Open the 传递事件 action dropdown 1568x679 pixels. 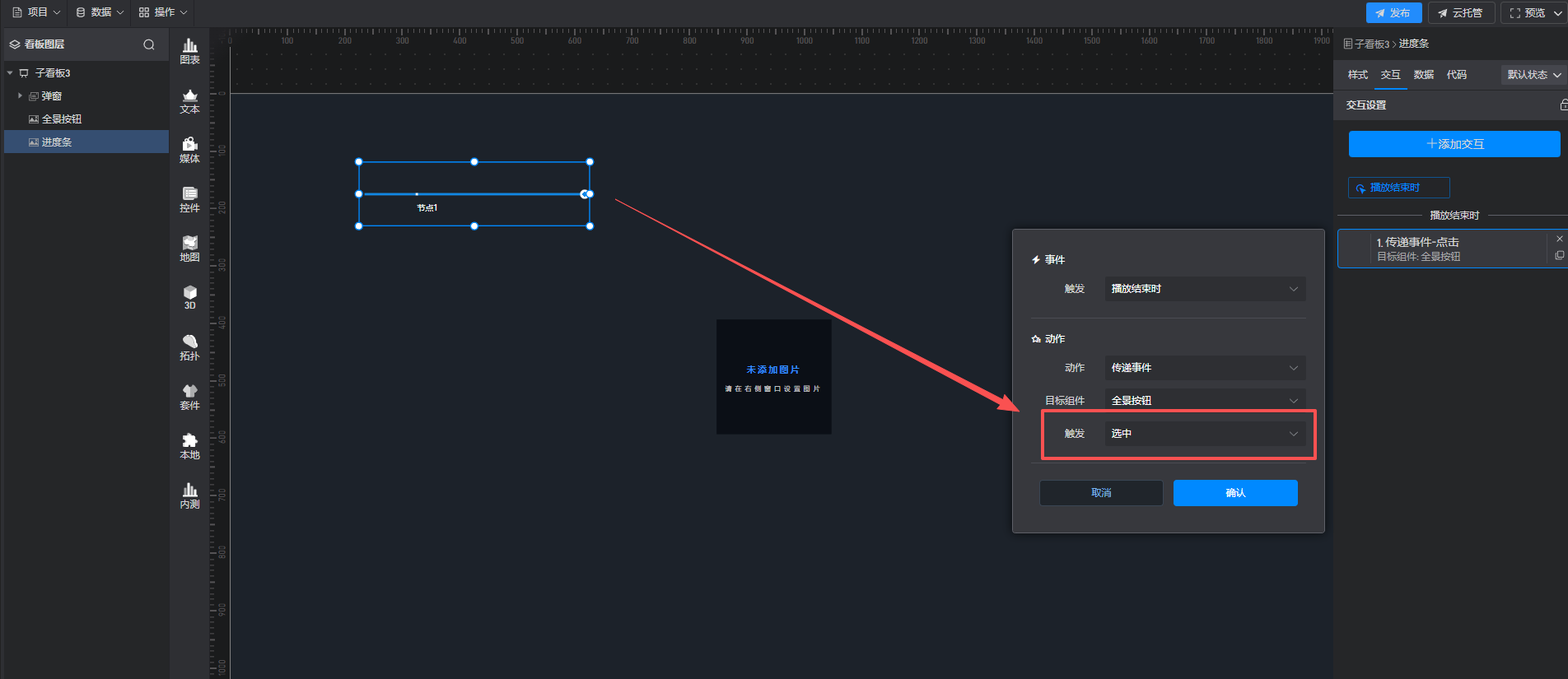coord(1204,368)
